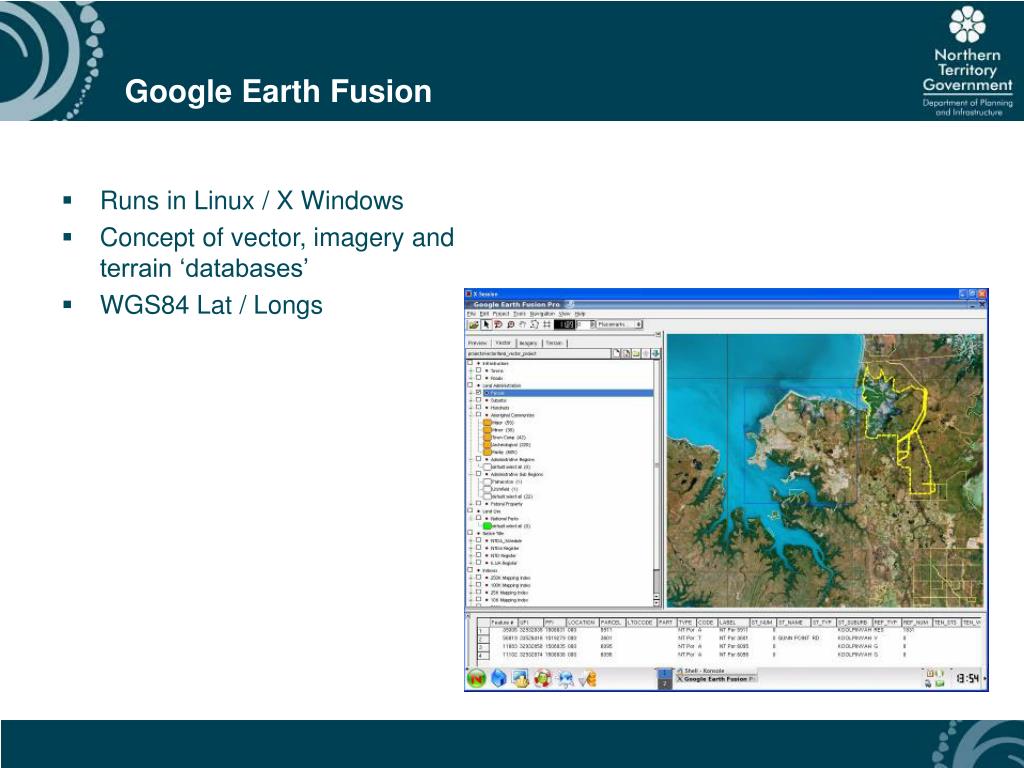Collapse the Aboriginal Communities tree node
Image resolution: width=1024 pixels, height=768 pixels.
(471, 415)
